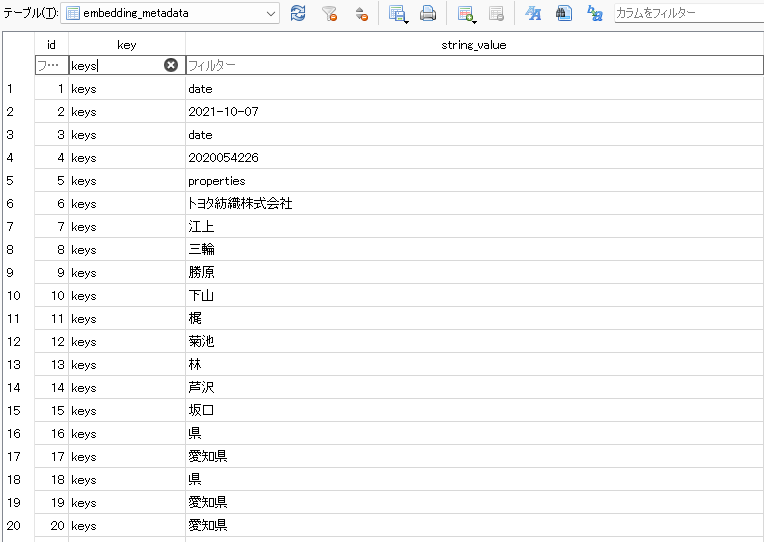Select the keys cell in row 9

coord(127,272)
